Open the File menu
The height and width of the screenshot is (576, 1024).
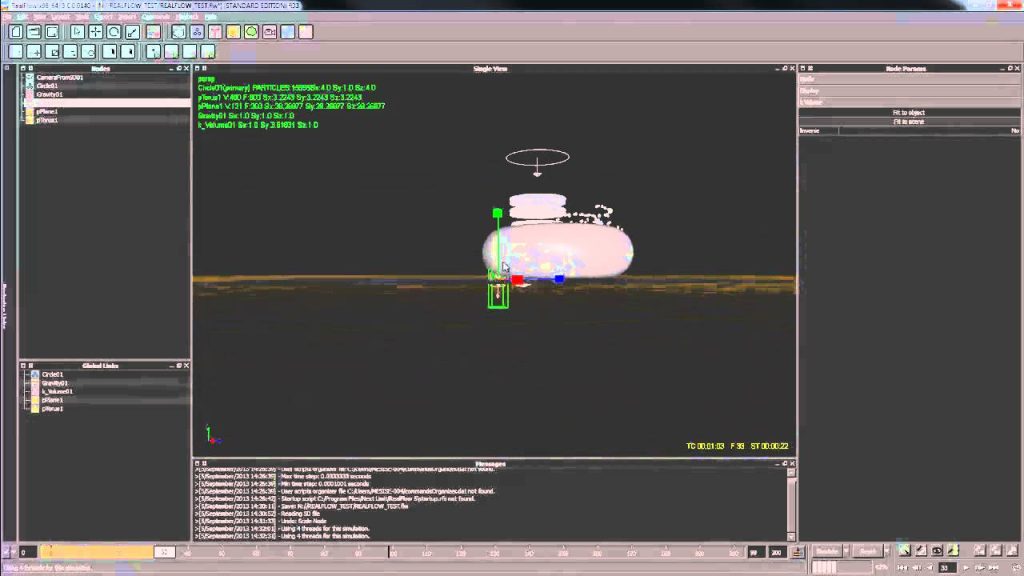pyautogui.click(x=7, y=16)
